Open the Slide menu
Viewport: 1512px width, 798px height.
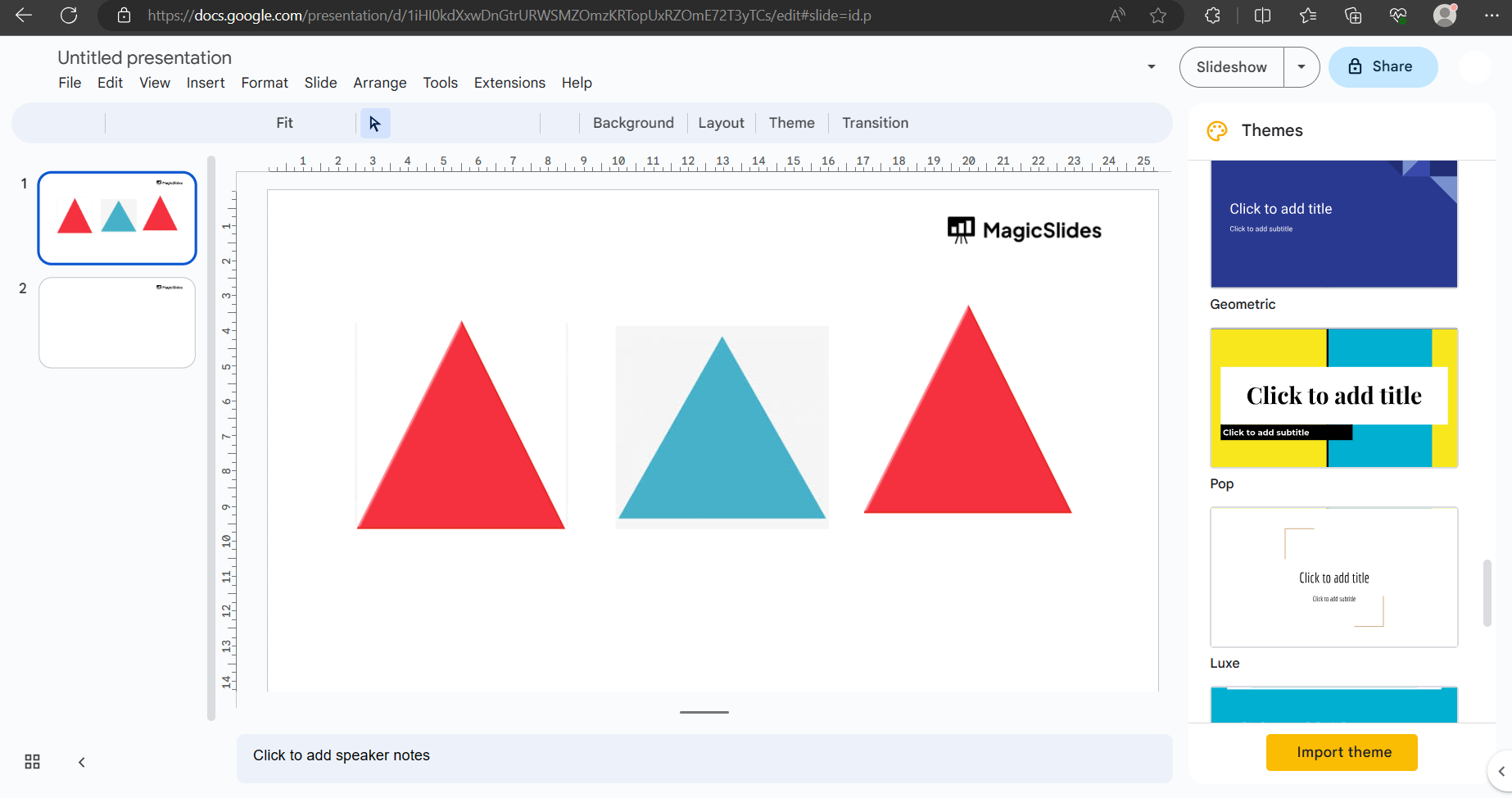click(320, 83)
